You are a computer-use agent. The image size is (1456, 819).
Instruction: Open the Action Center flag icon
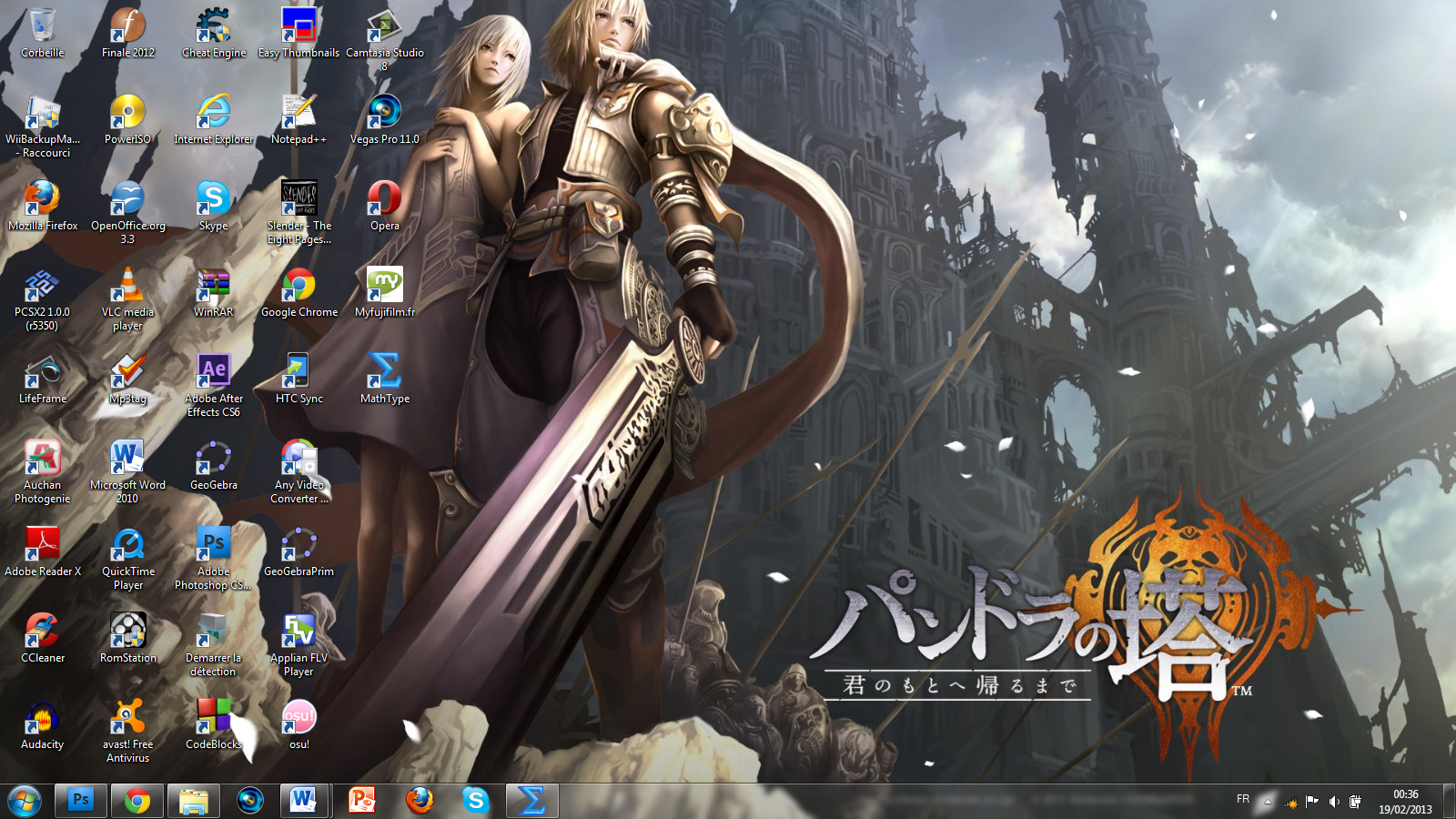point(1311,802)
